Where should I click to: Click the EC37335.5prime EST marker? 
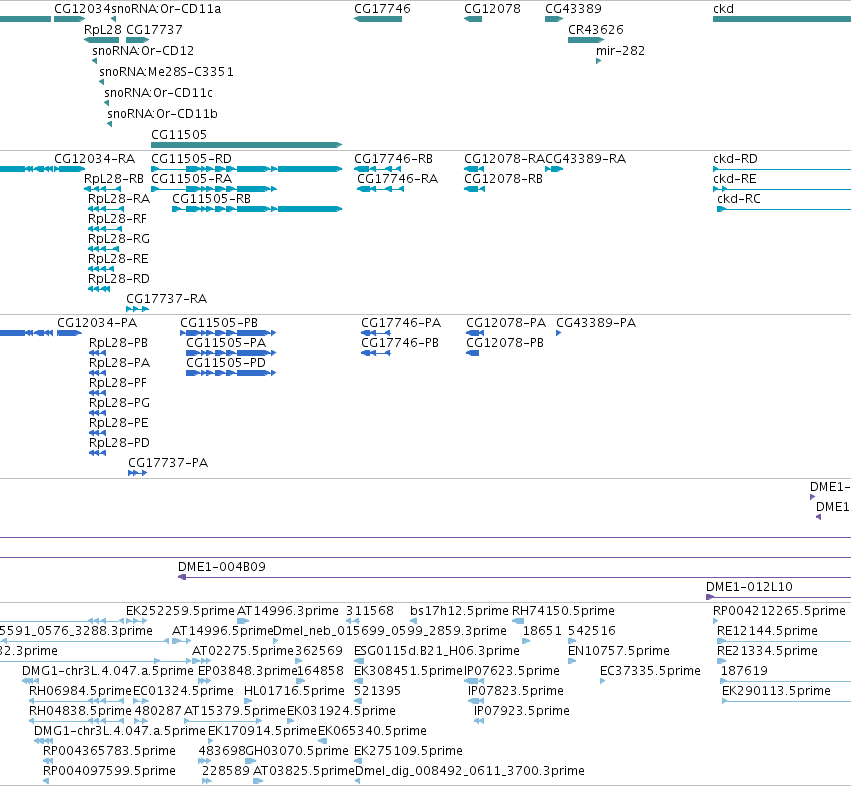pyautogui.click(x=602, y=681)
